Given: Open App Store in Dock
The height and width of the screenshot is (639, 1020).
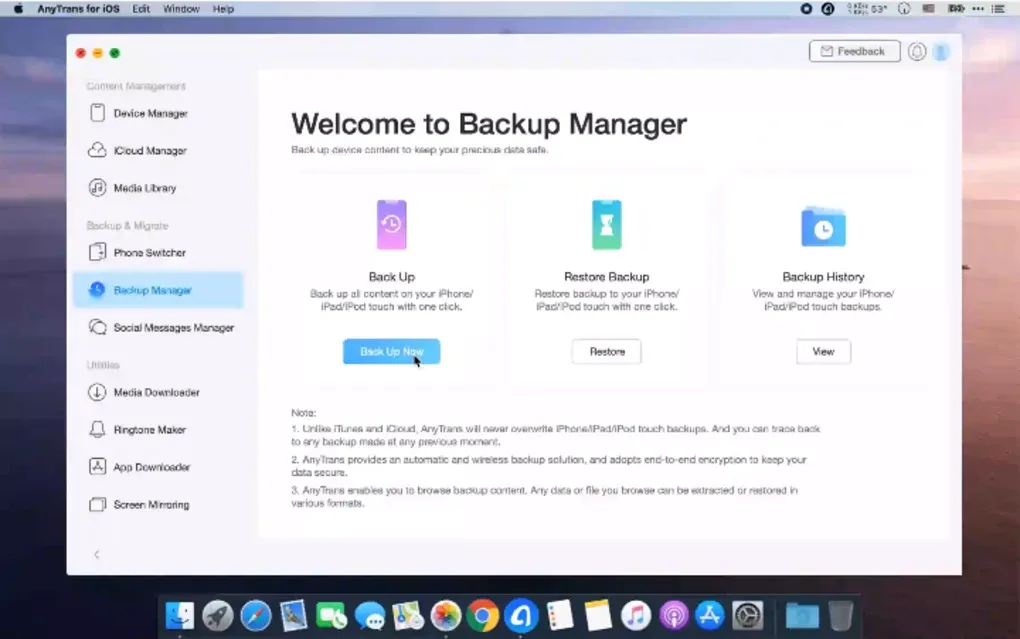Looking at the screenshot, I should [x=710, y=616].
